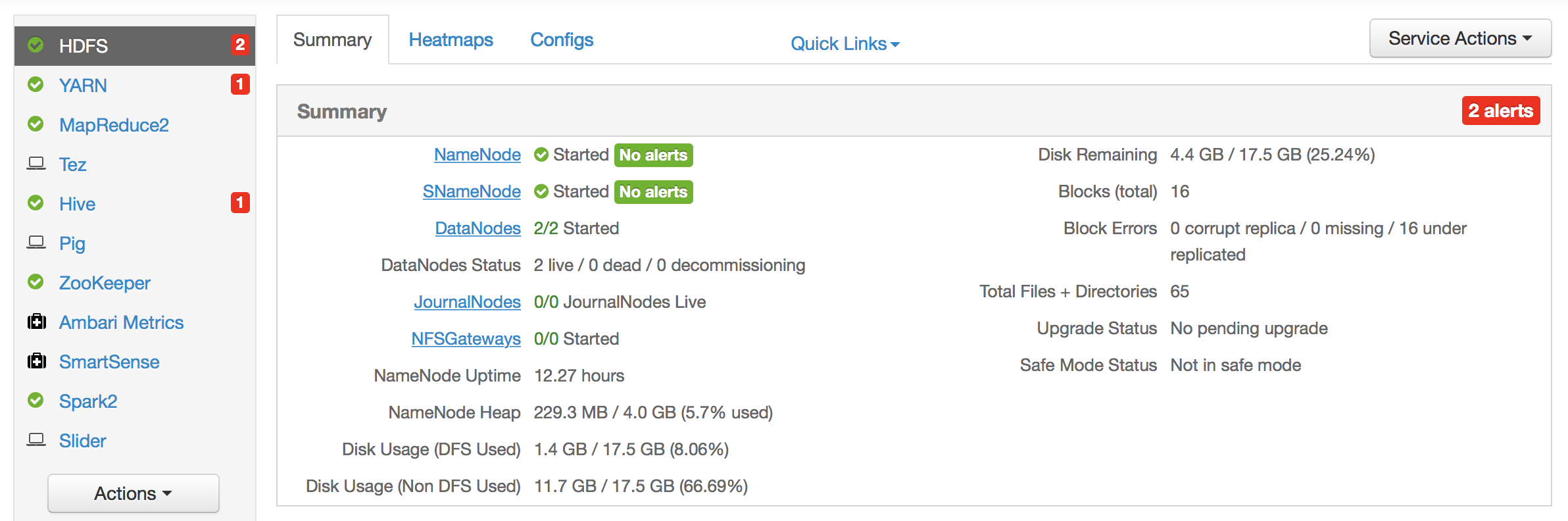Image resolution: width=1568 pixels, height=521 pixels.
Task: Click the client-only monitor icon beside Tez
Action: click(36, 164)
